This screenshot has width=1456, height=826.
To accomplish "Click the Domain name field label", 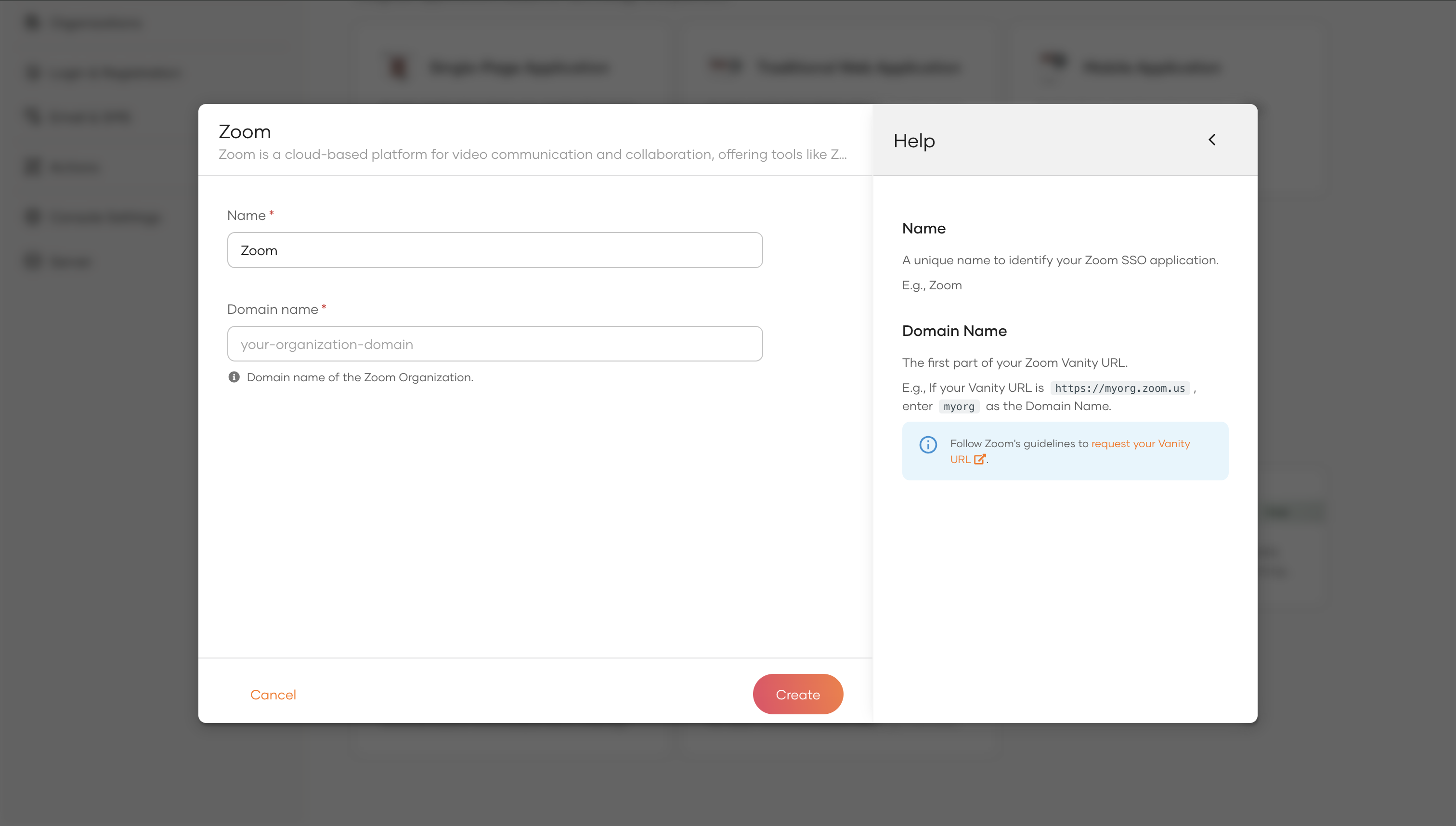I will click(x=273, y=309).
